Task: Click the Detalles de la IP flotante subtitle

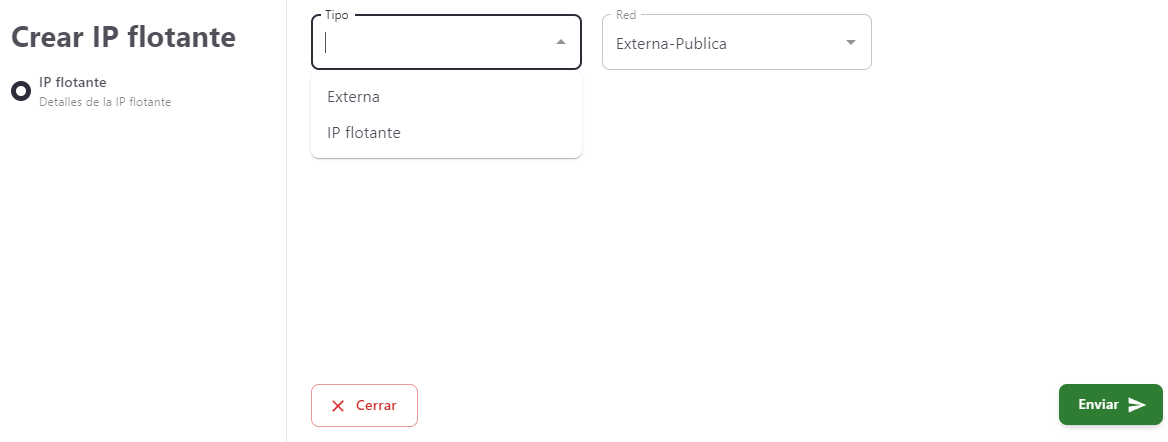Action: point(105,102)
